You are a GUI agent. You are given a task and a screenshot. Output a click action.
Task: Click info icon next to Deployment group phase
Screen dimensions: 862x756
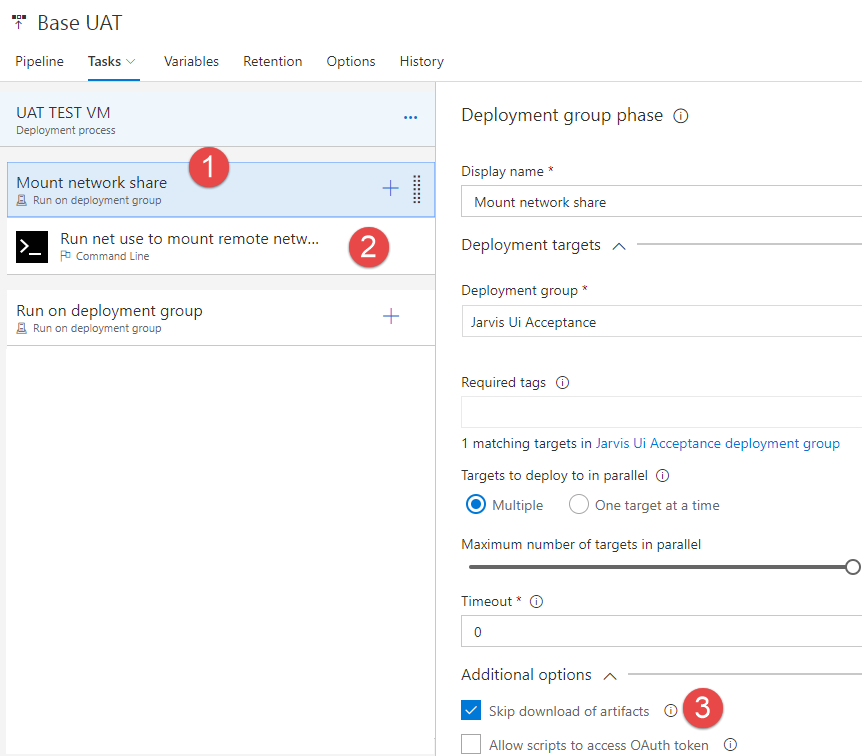681,116
